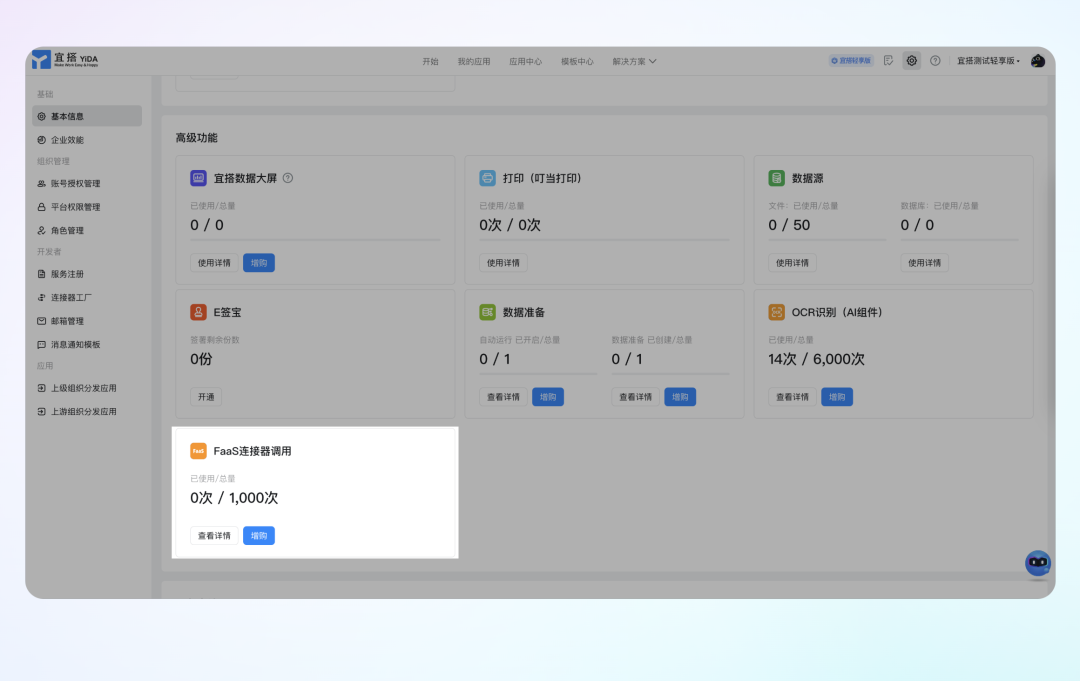This screenshot has width=1080, height=681.
Task: Click the 签署剩余份数 label
Action: pos(215,340)
